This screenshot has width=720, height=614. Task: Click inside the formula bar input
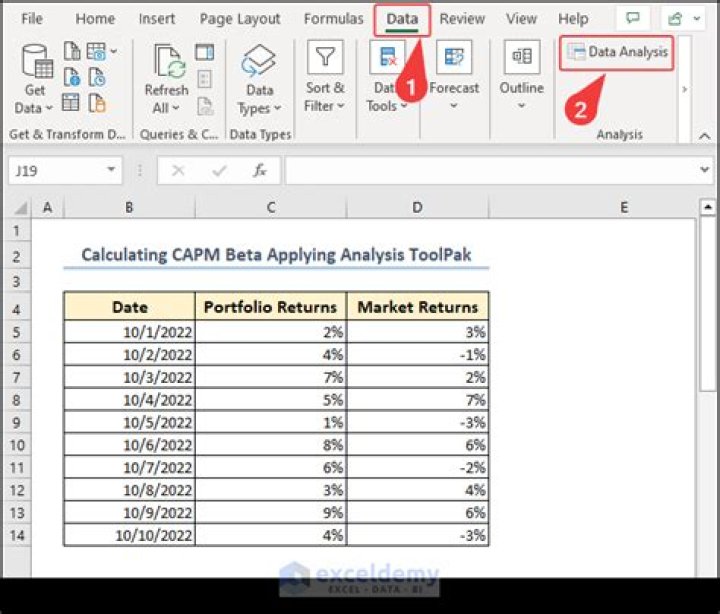(x=490, y=171)
